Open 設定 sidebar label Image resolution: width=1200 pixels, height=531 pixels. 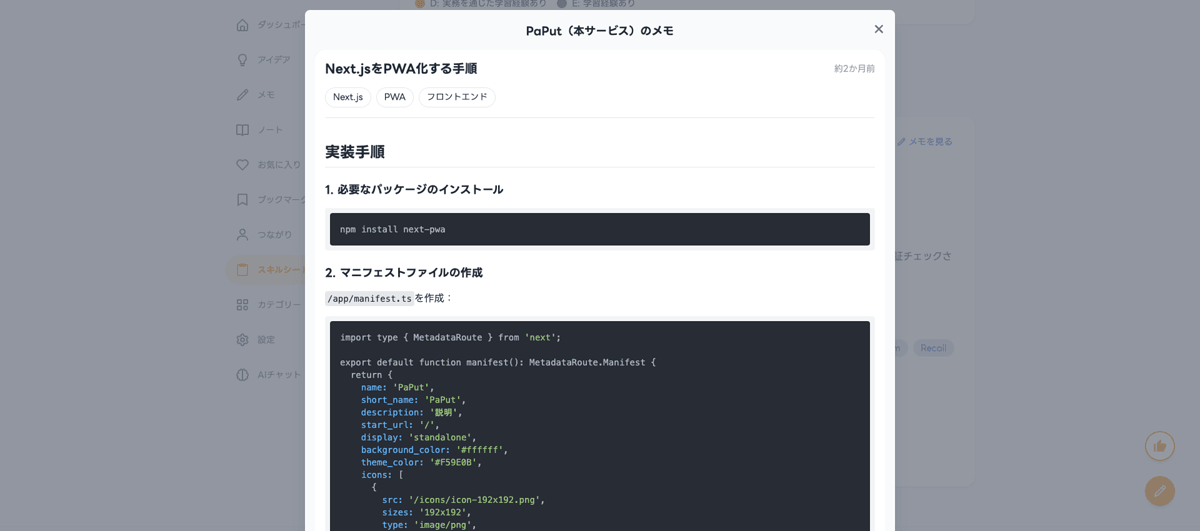pyautogui.click(x=266, y=339)
